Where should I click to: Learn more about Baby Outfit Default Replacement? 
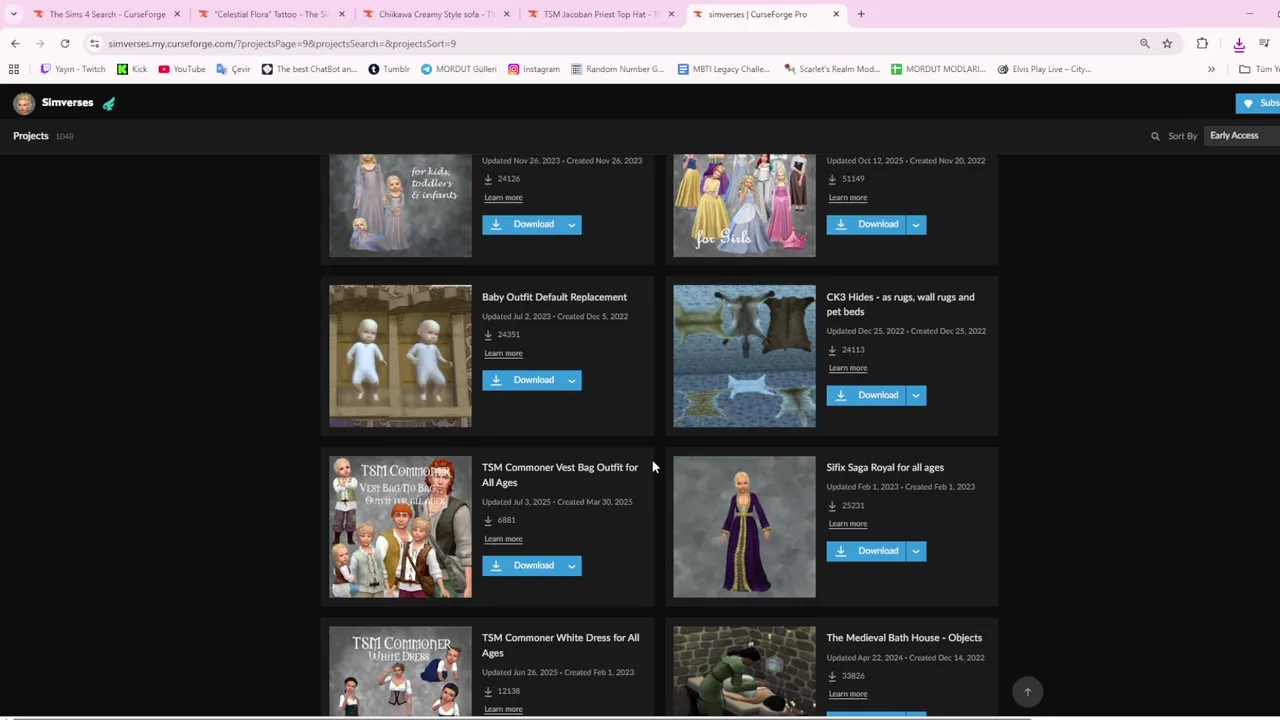tap(503, 353)
